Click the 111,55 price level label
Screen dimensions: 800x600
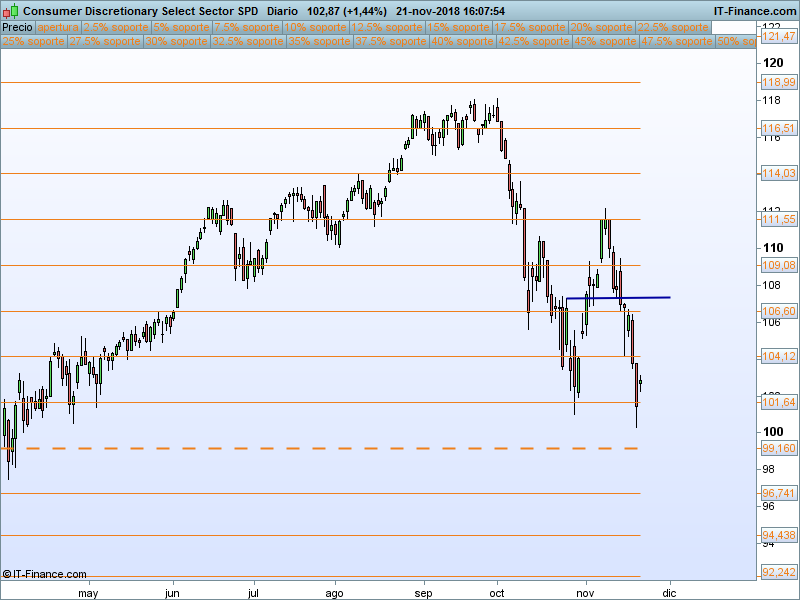tap(778, 219)
